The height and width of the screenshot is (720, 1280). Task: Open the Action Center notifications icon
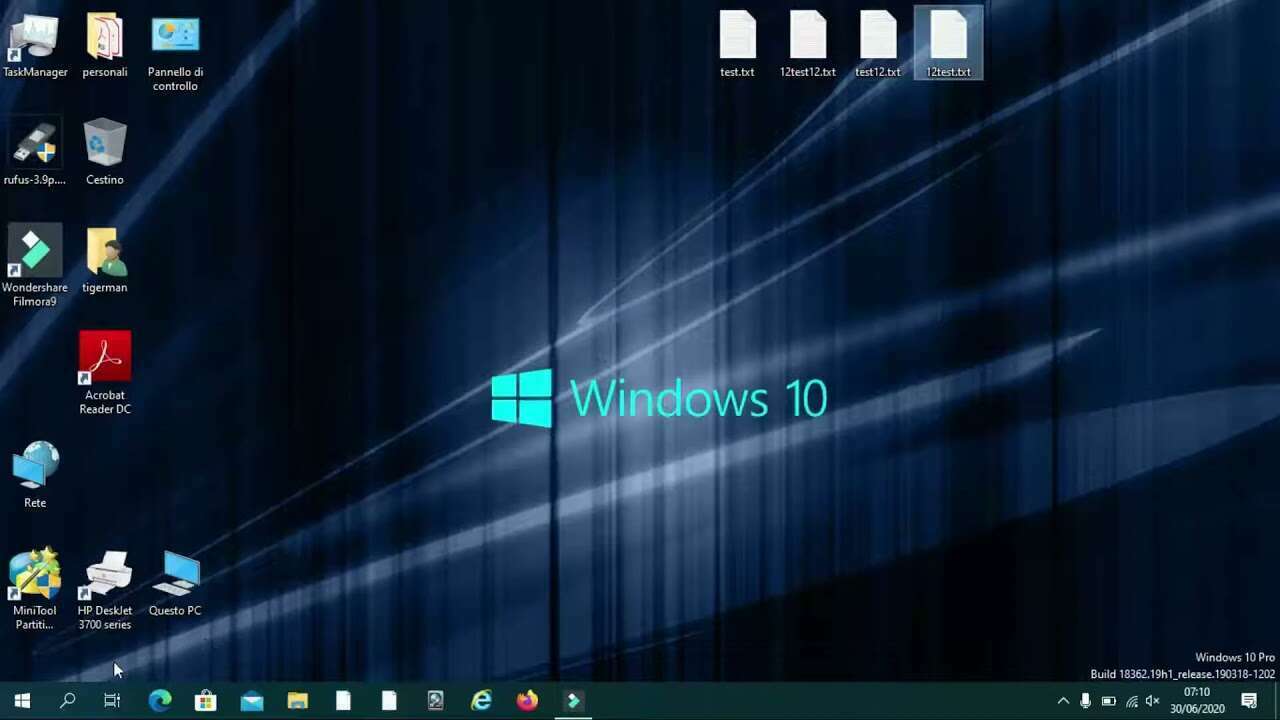[1249, 701]
